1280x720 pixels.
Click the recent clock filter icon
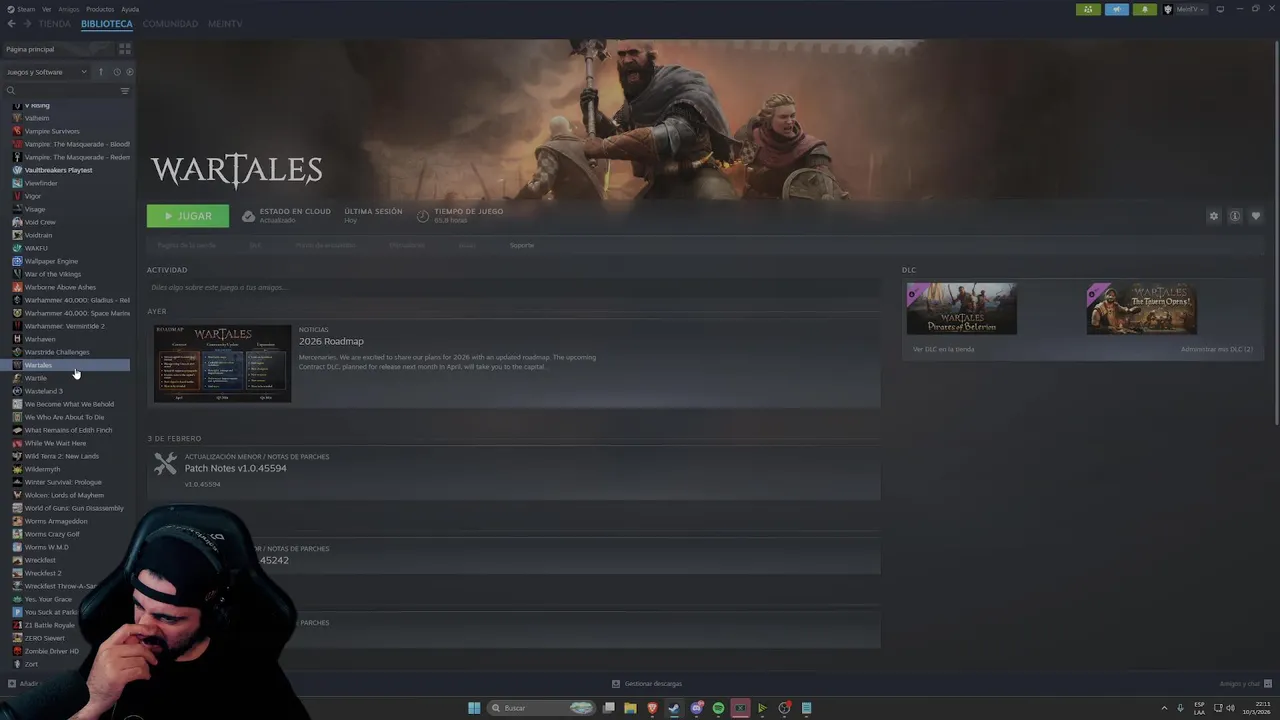116,72
